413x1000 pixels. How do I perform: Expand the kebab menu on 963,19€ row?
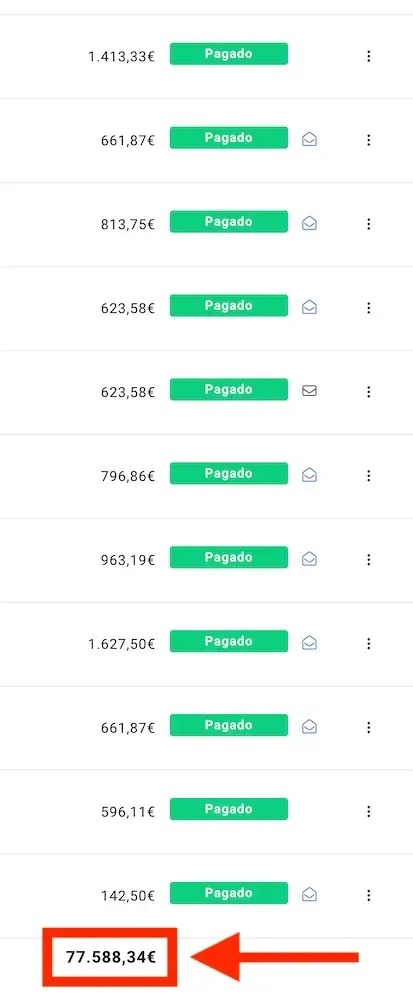[368, 559]
